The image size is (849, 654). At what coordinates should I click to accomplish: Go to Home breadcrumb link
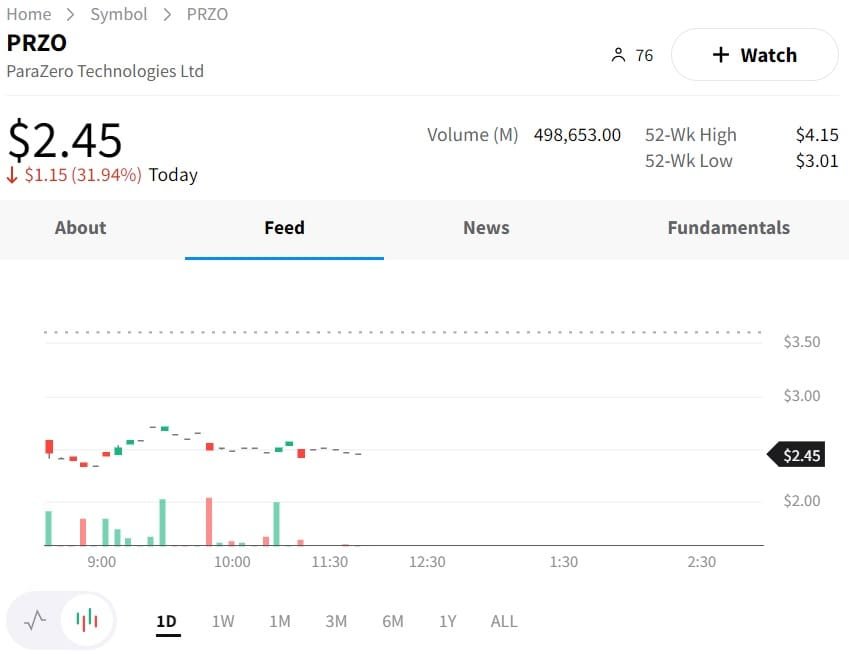point(29,14)
